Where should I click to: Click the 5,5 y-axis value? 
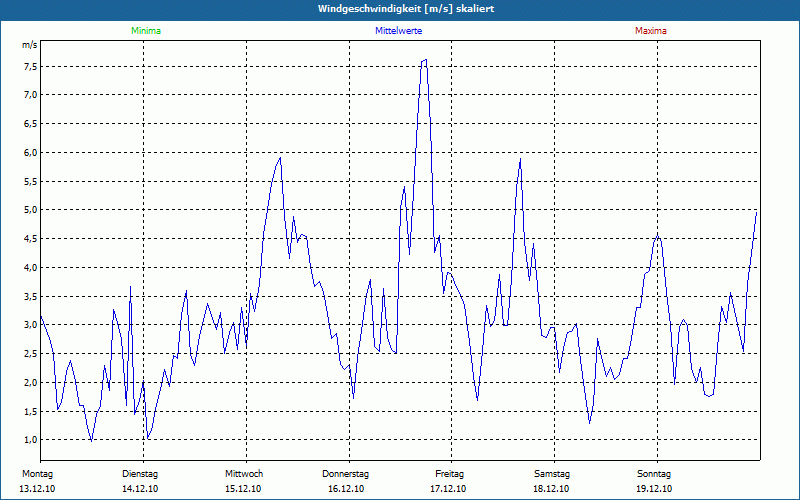tap(30, 182)
